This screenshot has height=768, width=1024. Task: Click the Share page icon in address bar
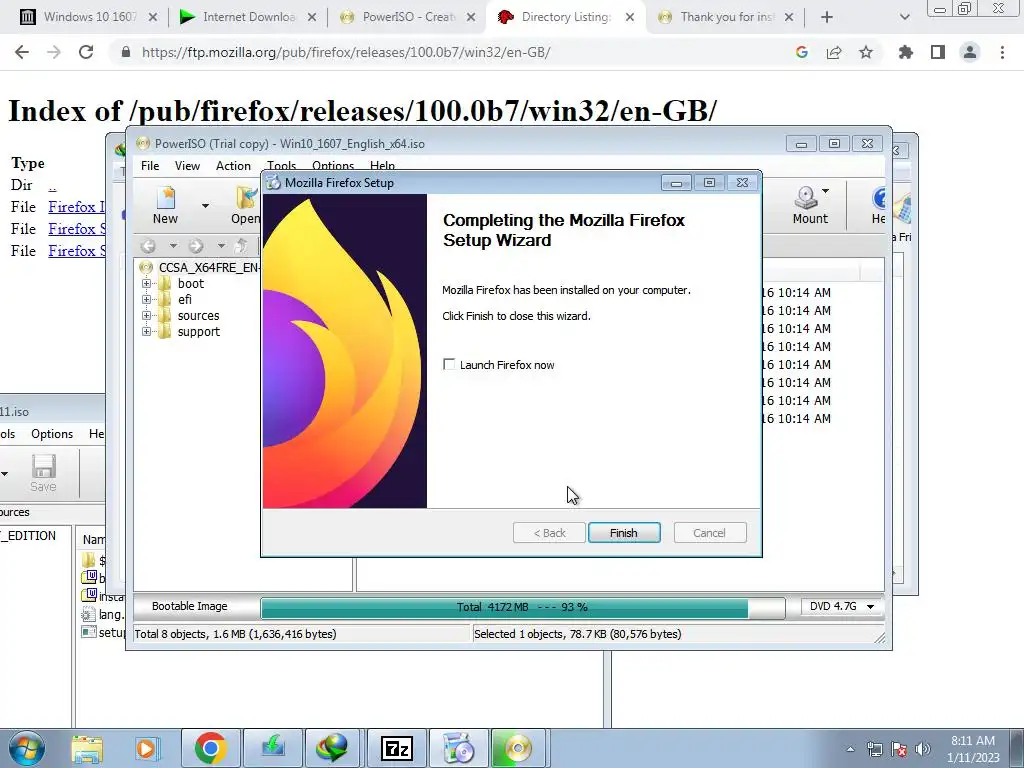coord(834,52)
